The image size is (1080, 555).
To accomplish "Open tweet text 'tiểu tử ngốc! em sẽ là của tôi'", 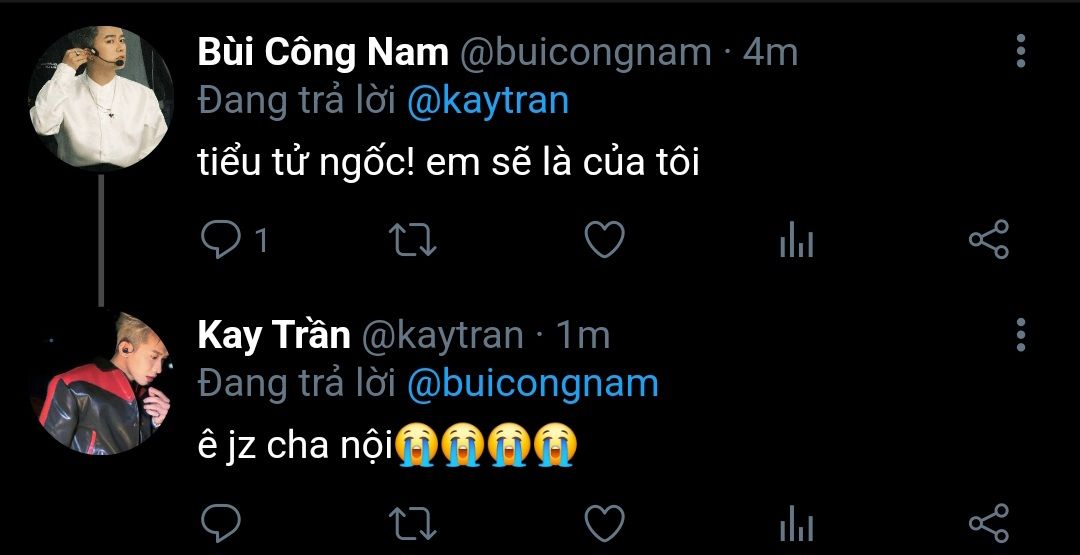I will click(448, 163).
